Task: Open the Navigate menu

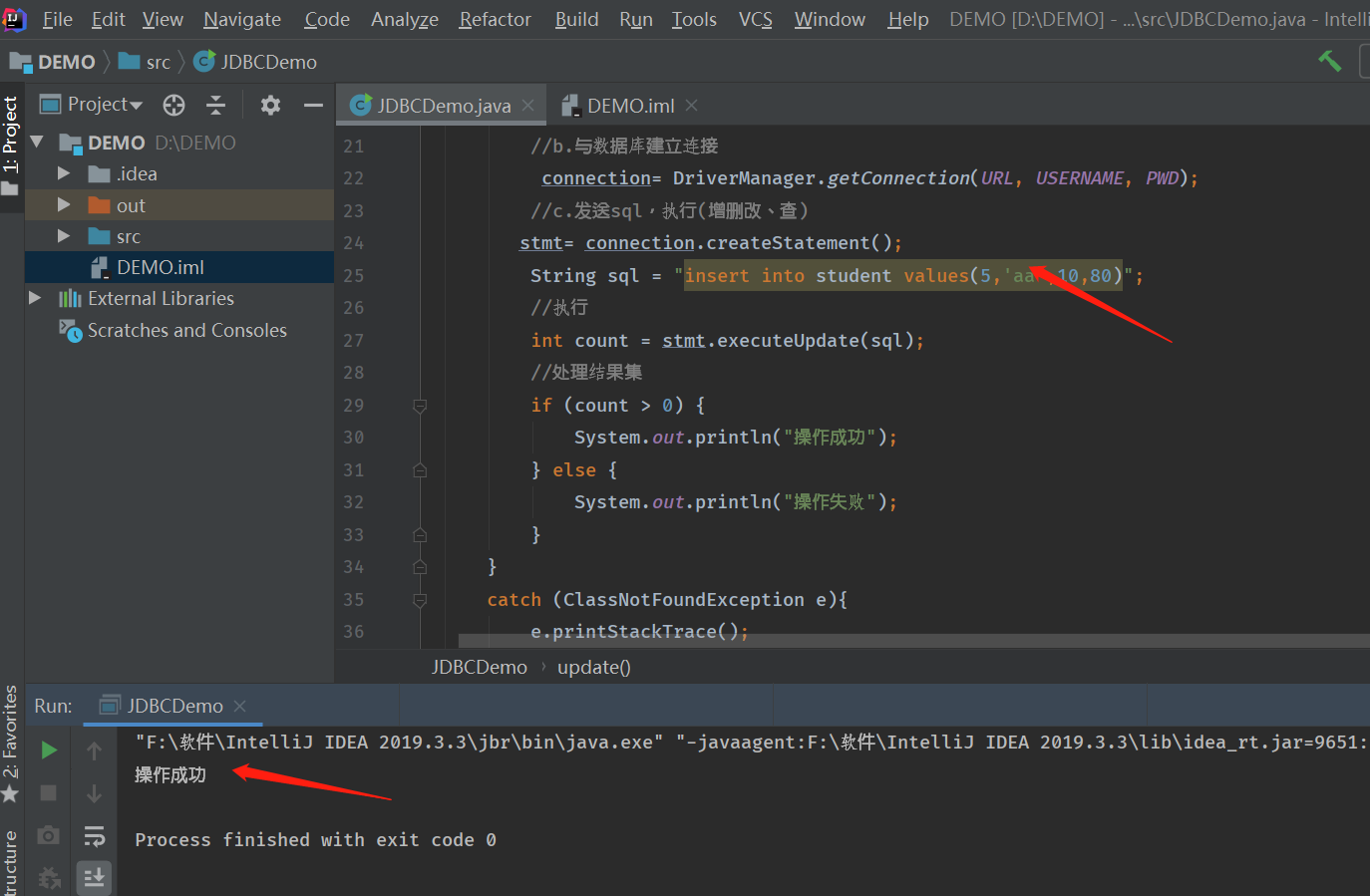Action: pos(242,19)
